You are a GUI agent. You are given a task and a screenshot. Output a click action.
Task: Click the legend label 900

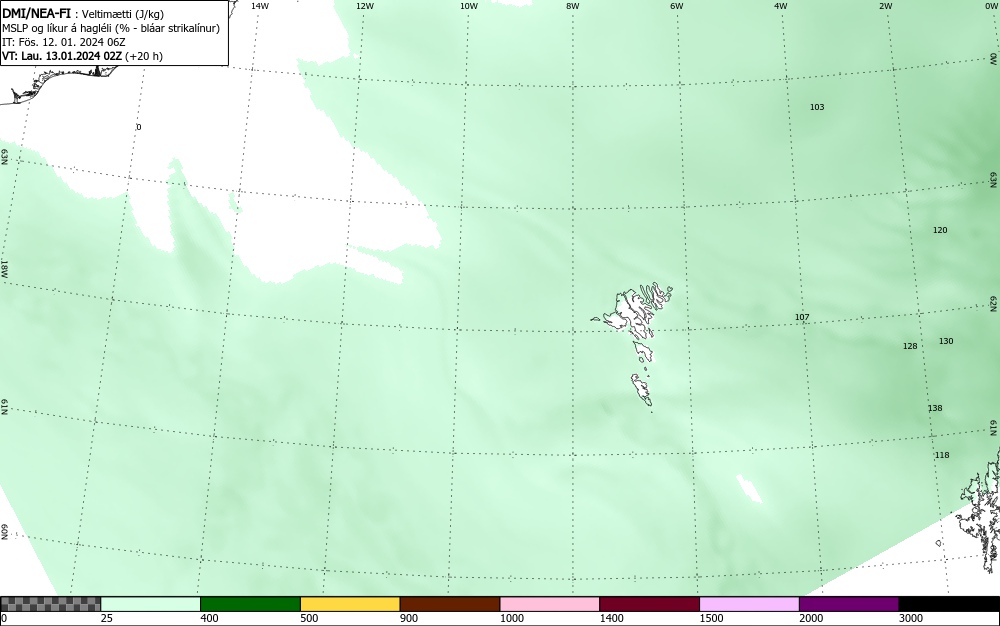(409, 618)
